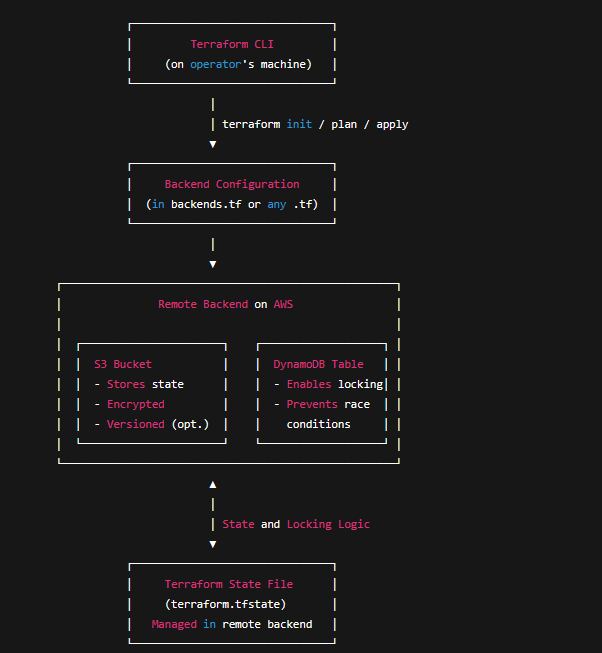Click the 'S3 Bucket' heading text
Screen dimensions: 602x653
123,364
